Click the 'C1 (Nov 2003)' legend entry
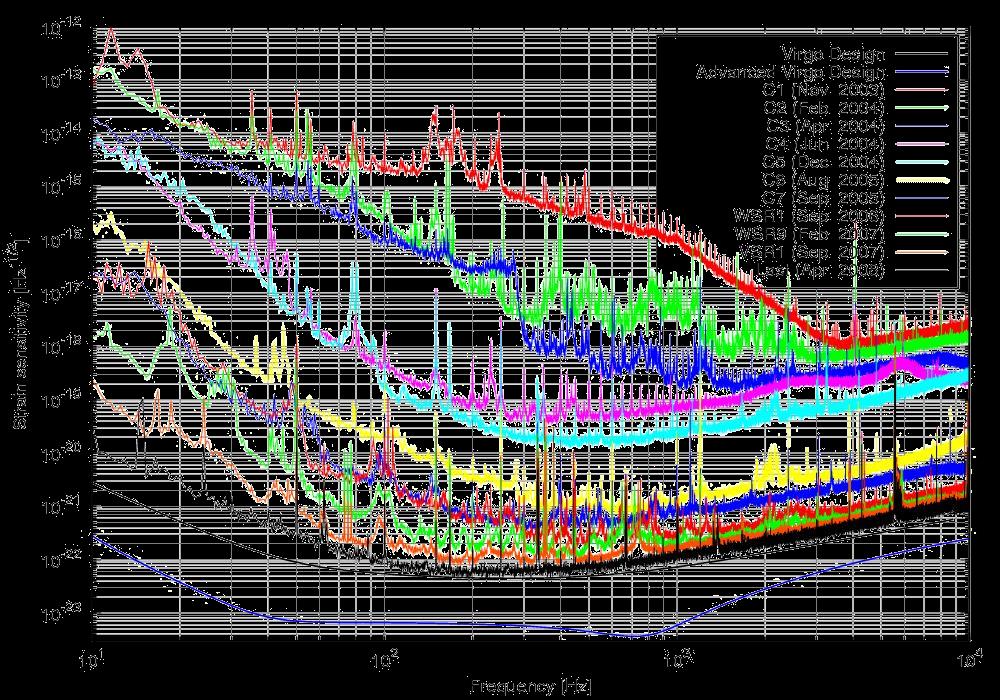The width and height of the screenshot is (1000, 700). tap(825, 90)
